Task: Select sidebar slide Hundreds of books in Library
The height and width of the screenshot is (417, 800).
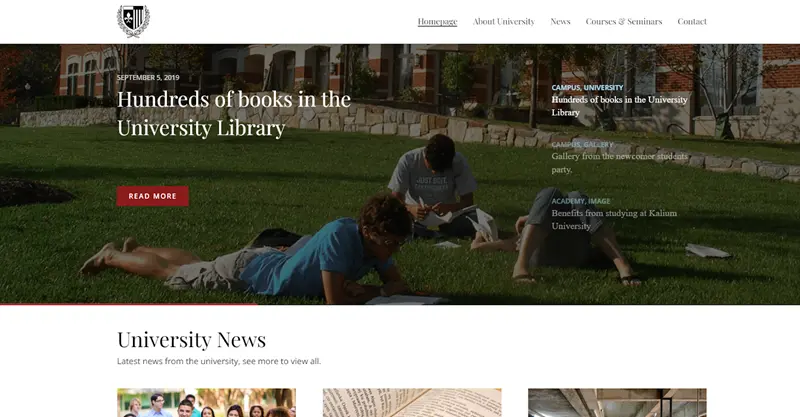Action: pyautogui.click(x=619, y=106)
